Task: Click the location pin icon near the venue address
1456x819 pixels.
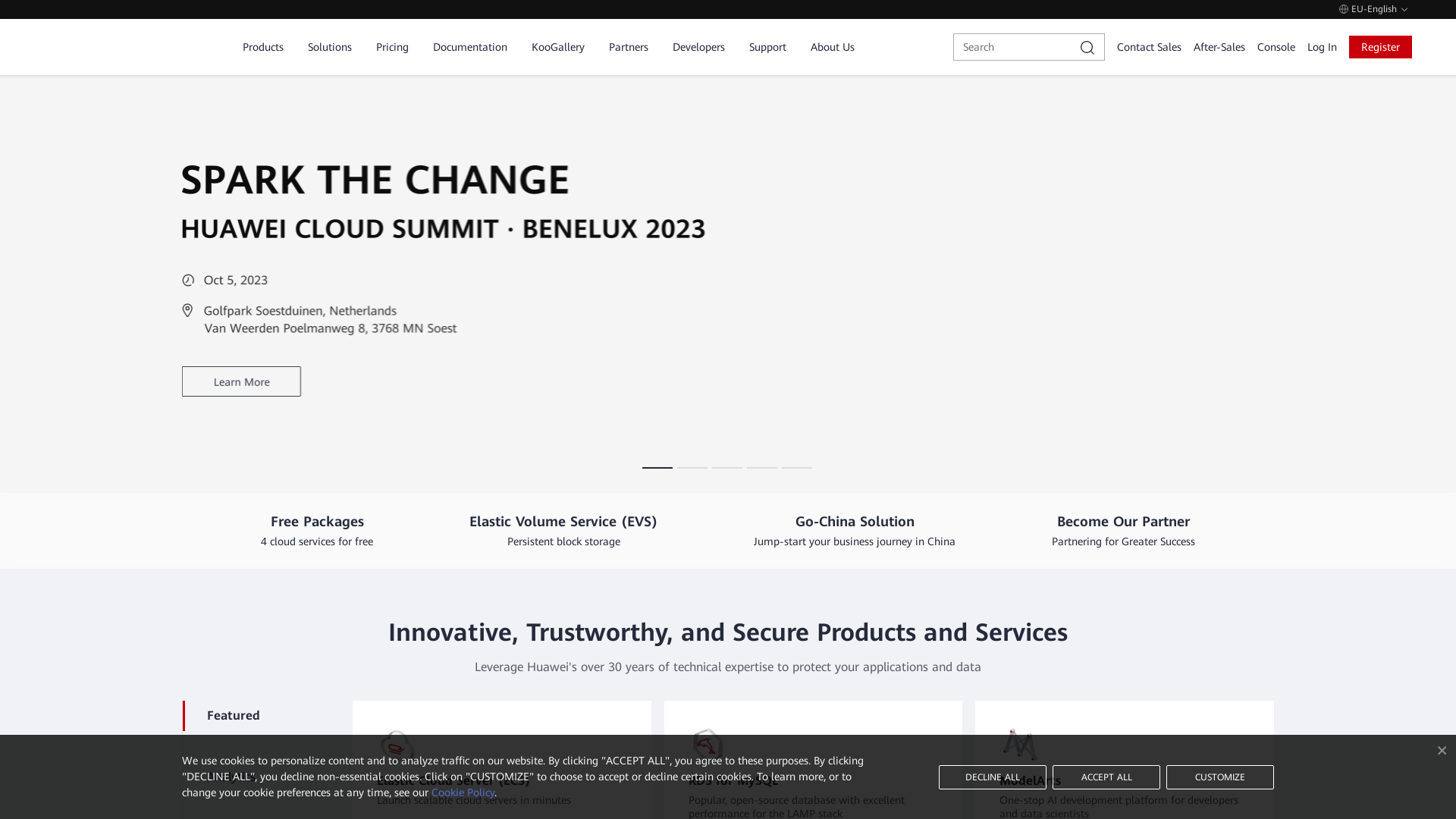Action: pos(187,310)
